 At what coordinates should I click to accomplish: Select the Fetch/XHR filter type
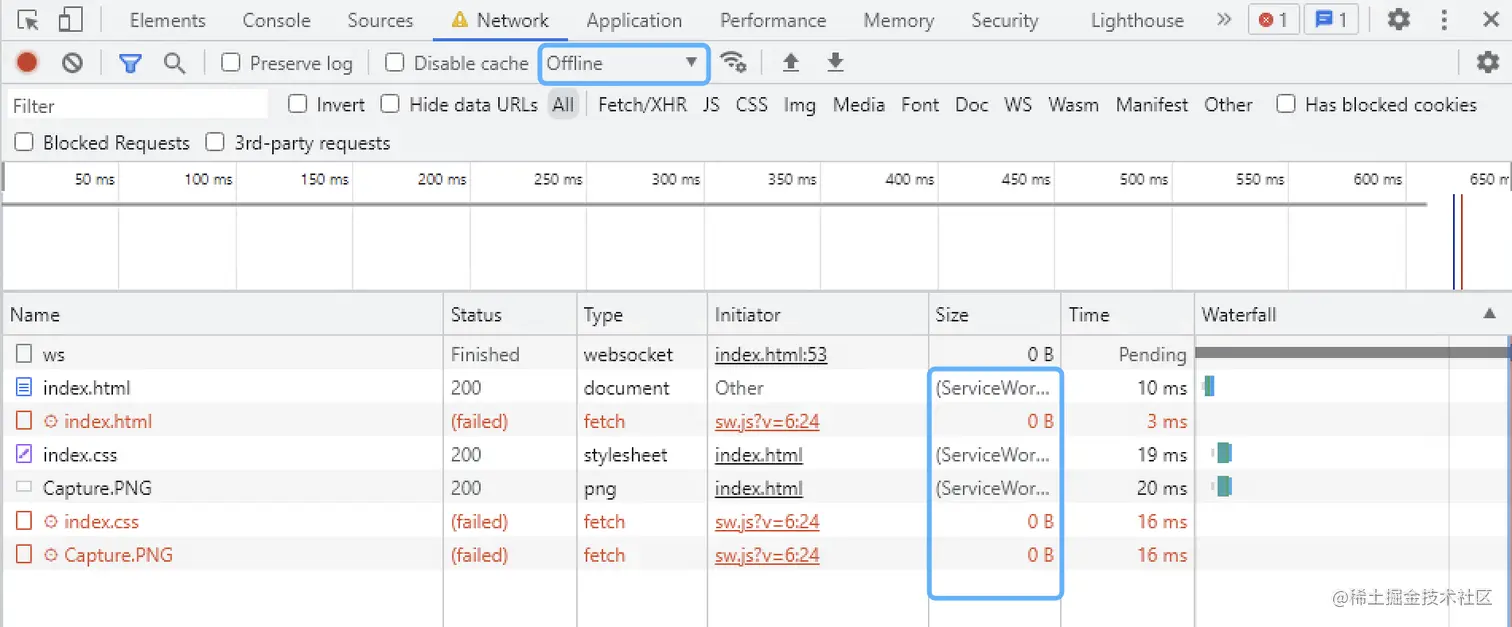tap(642, 105)
